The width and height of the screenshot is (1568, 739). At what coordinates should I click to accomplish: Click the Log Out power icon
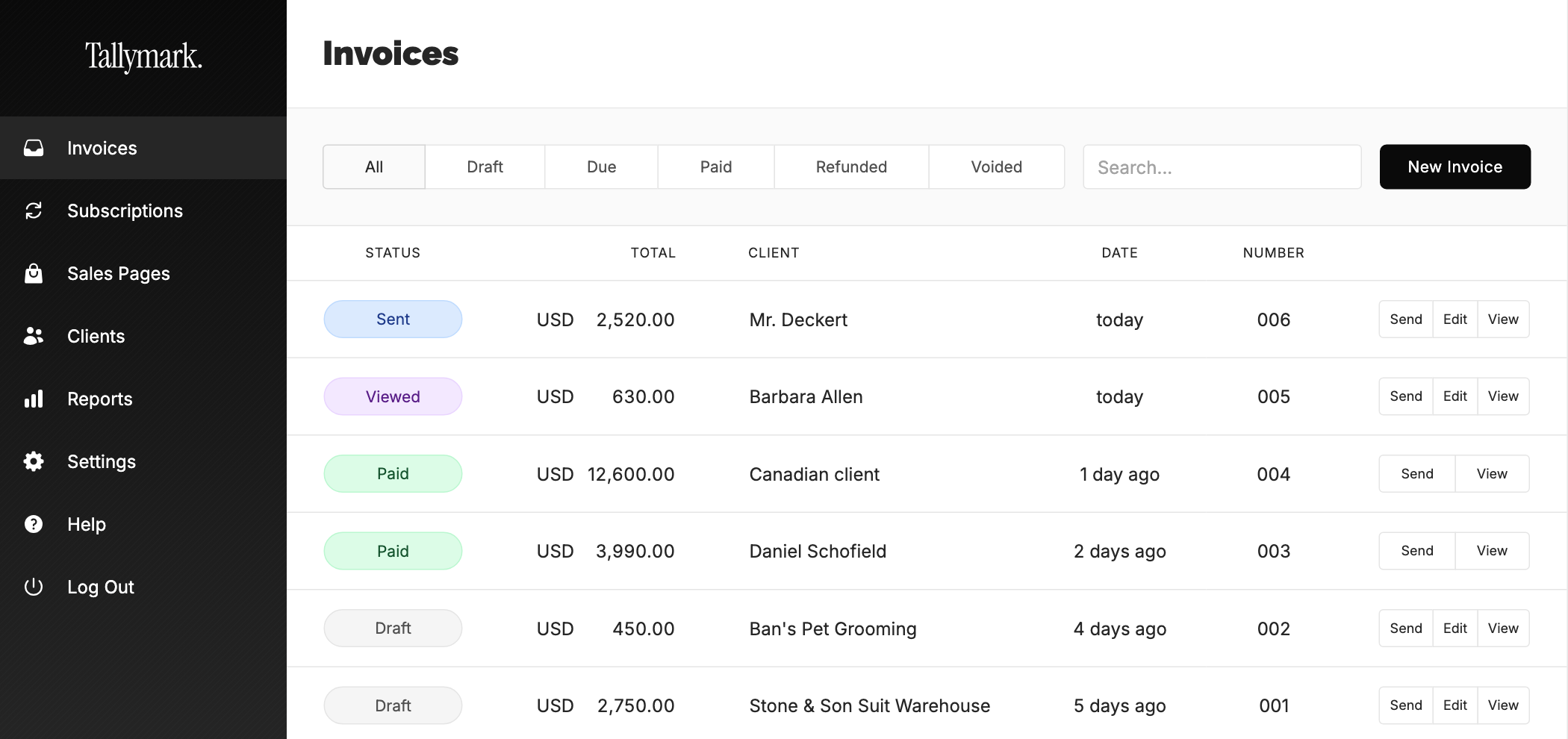34,587
